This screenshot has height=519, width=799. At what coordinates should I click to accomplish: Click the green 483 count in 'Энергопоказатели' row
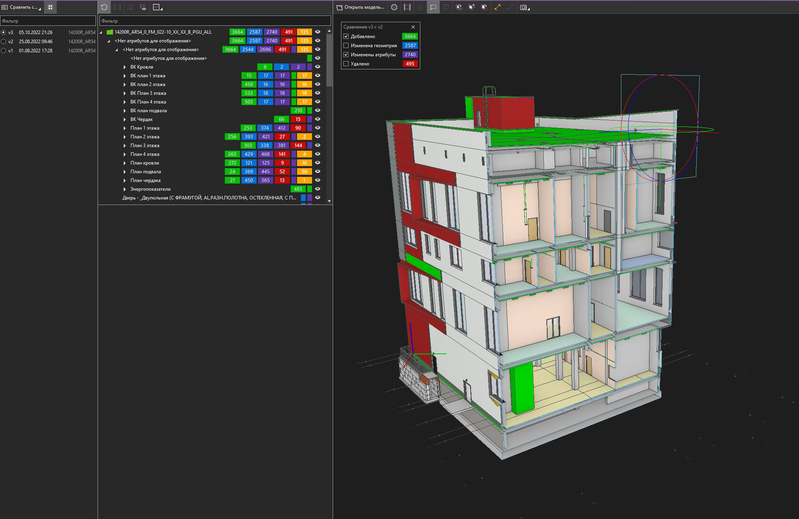[298, 189]
